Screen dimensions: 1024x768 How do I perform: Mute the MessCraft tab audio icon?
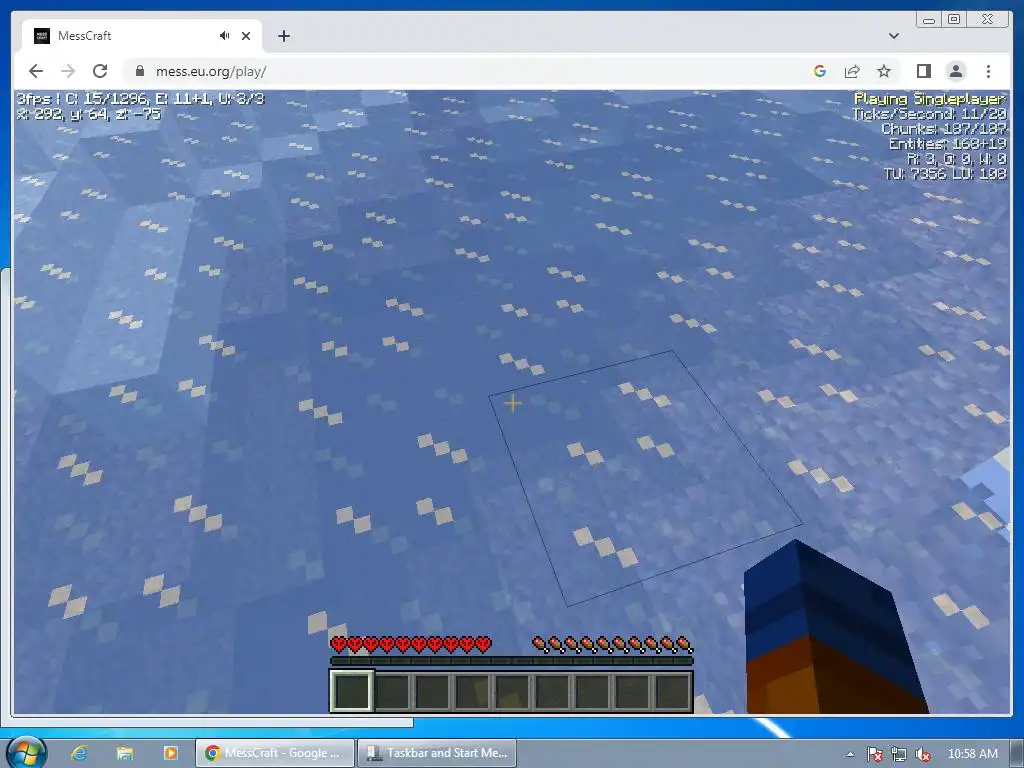pos(225,36)
